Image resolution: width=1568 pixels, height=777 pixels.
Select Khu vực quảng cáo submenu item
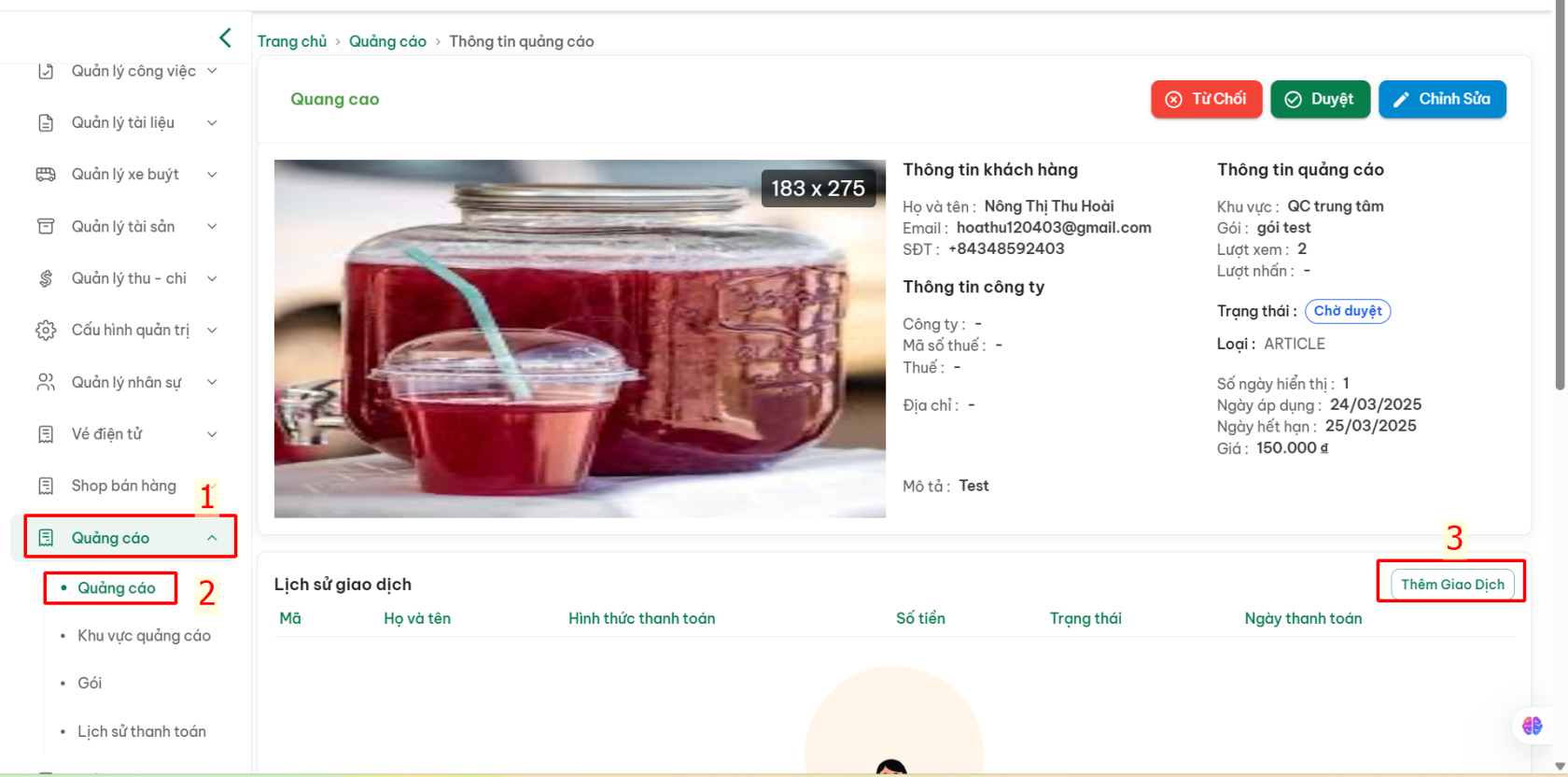point(144,636)
